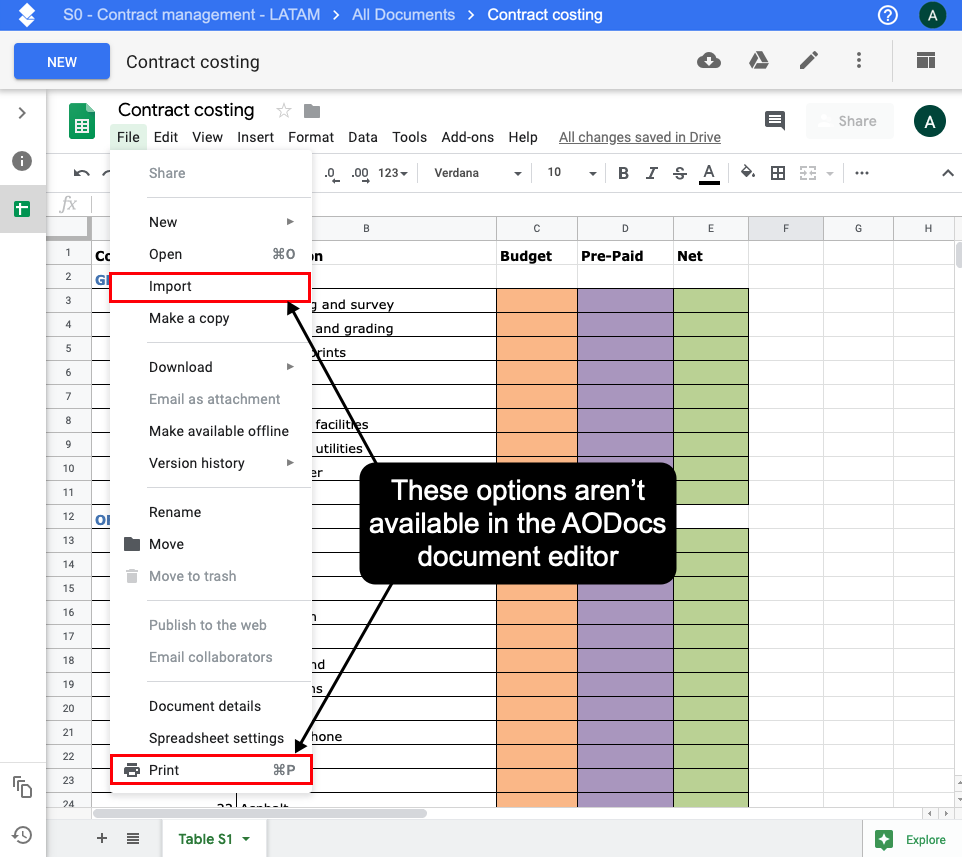Click the AODocs logo icon
The height and width of the screenshot is (857, 962).
26,15
